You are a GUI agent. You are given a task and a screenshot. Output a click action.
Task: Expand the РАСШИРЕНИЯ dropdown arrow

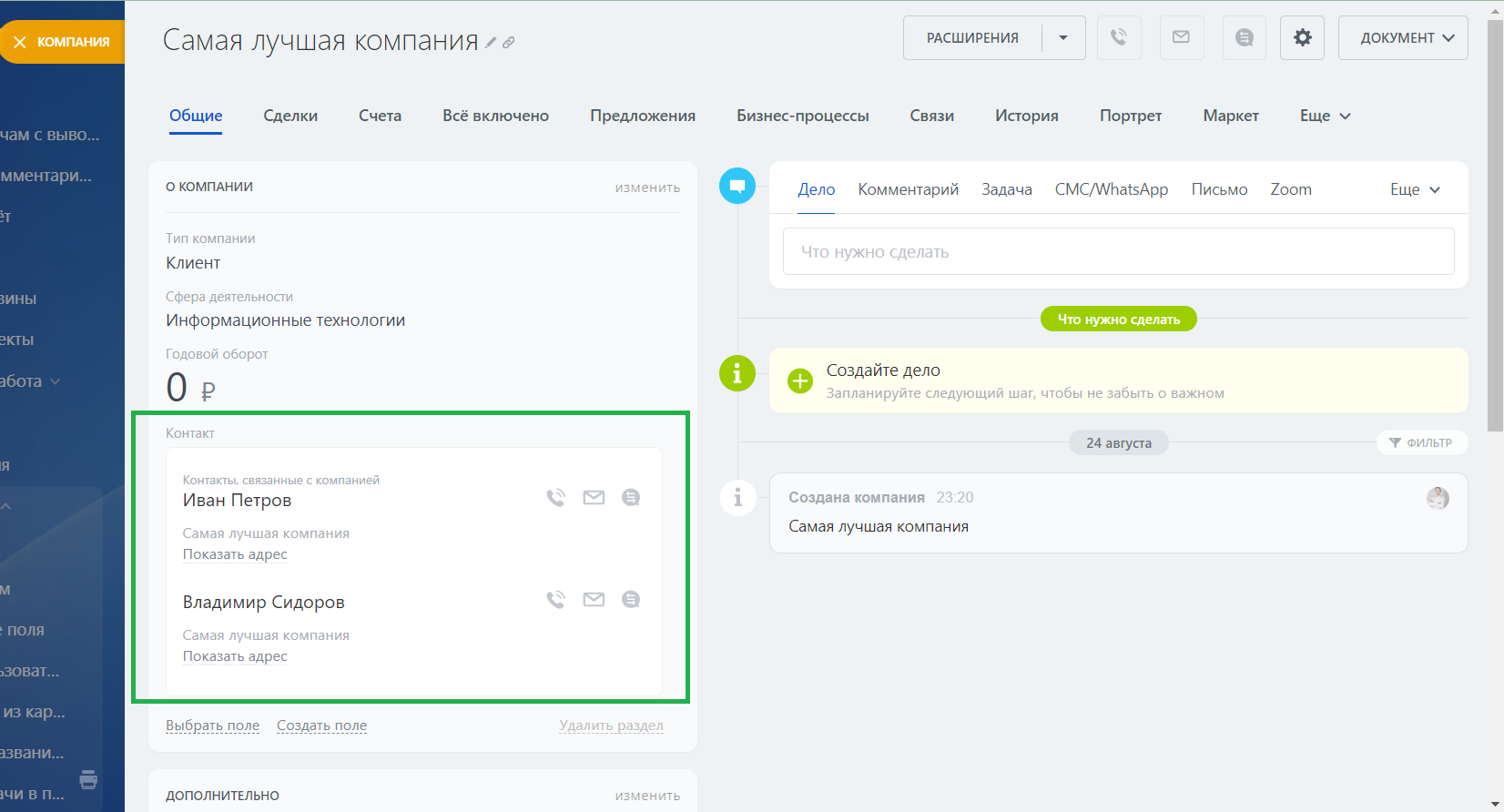pyautogui.click(x=1063, y=37)
